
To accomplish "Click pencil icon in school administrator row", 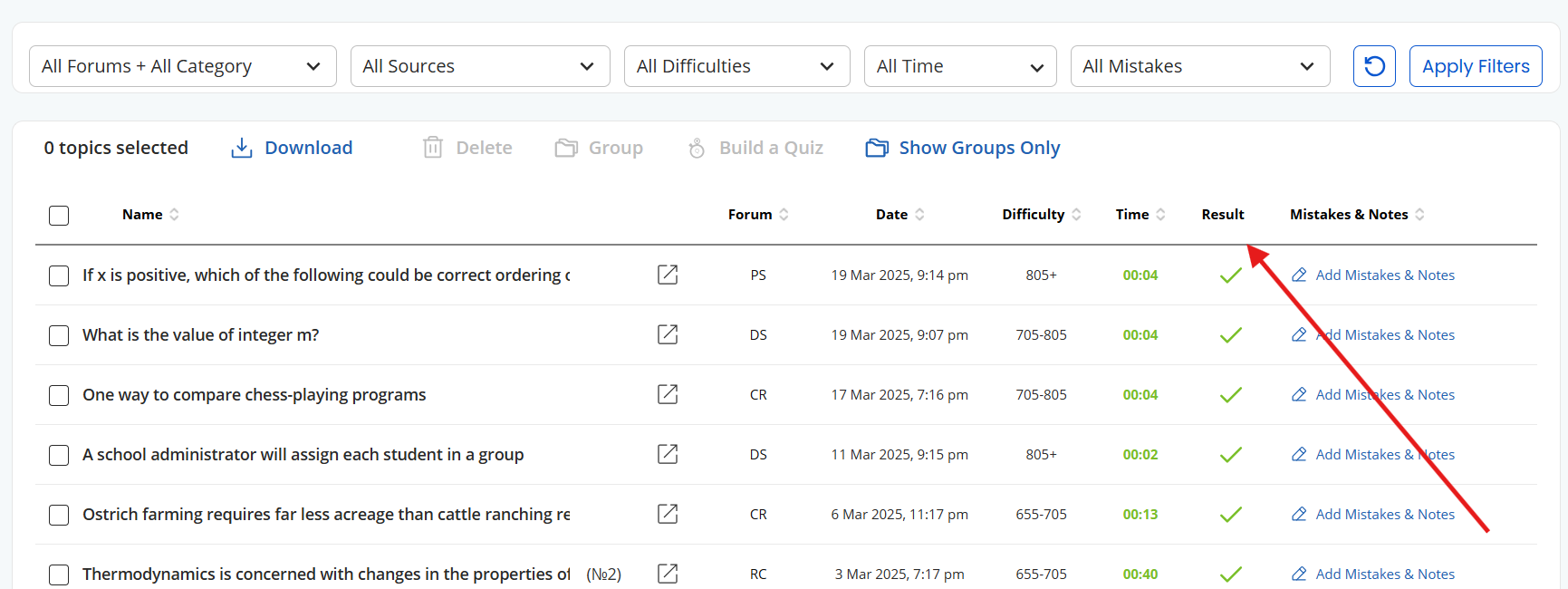I will [1299, 454].
